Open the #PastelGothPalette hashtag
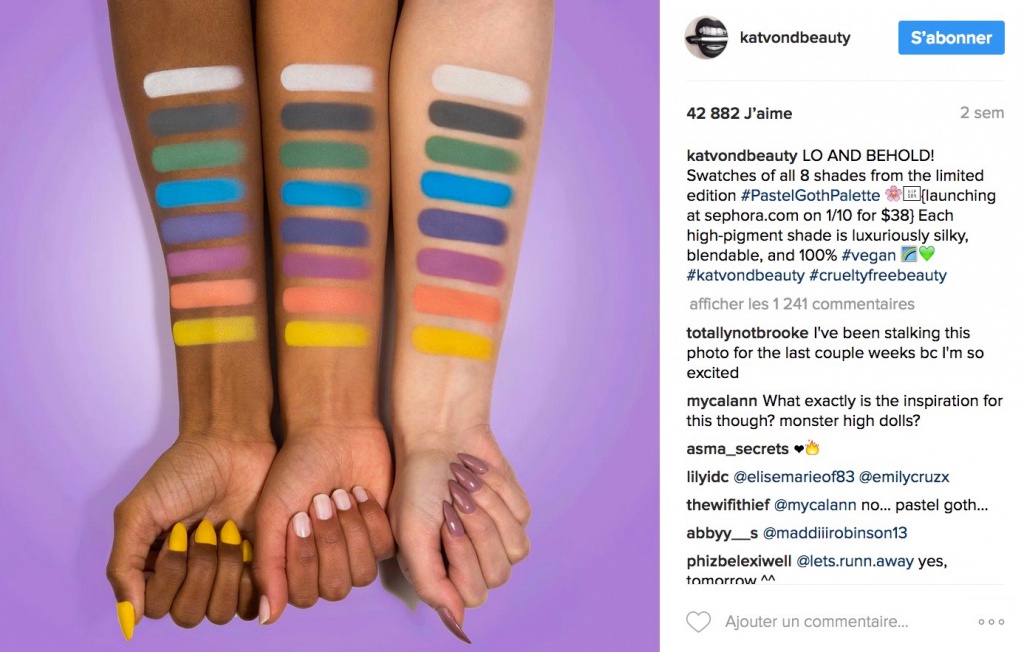Screen dimensions: 1024x652 810,195
